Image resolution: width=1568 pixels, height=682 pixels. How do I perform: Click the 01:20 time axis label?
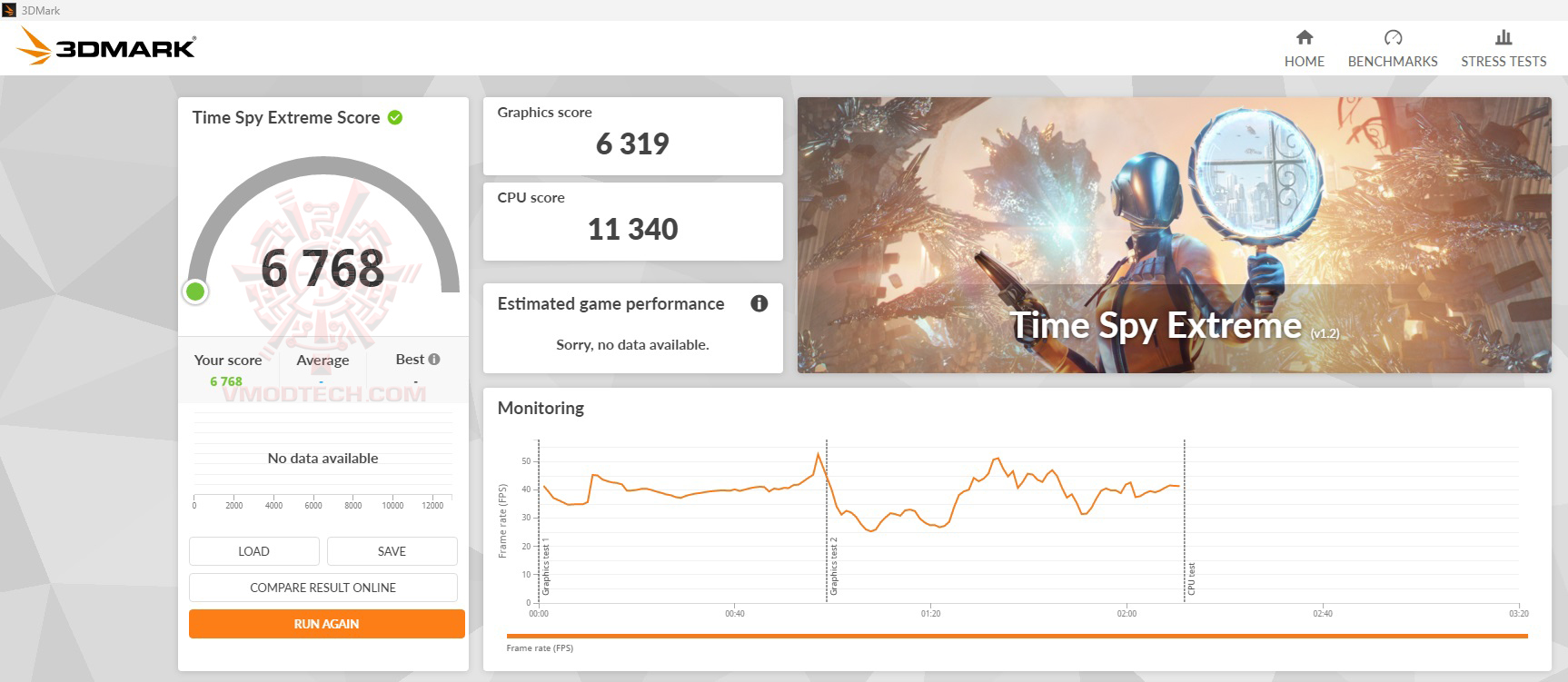pos(930,614)
